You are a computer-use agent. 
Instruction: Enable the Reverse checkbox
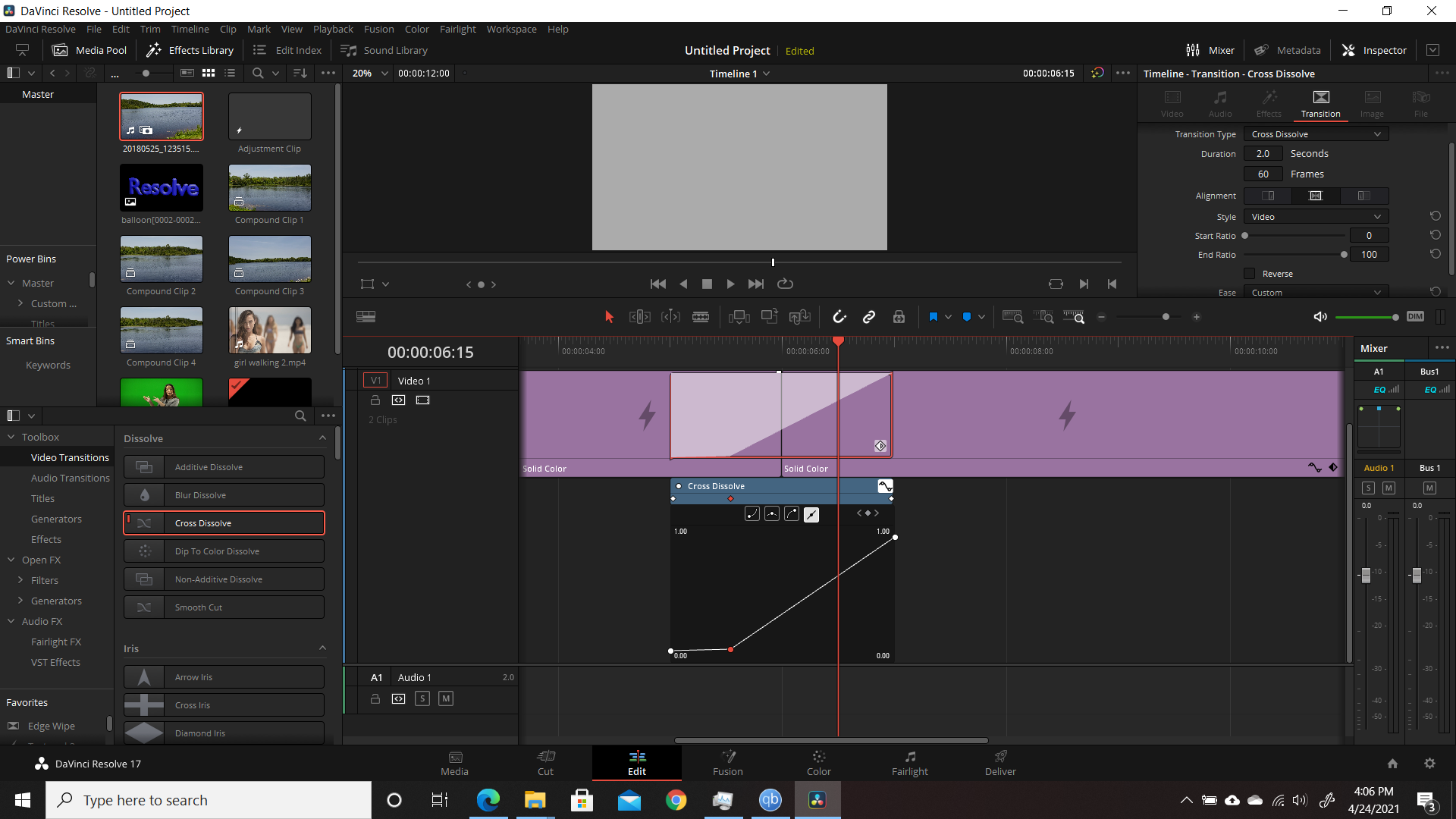[1250, 274]
